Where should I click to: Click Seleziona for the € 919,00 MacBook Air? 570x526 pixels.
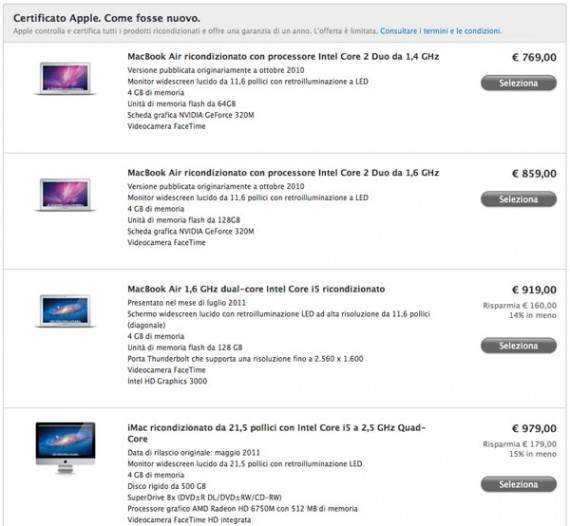518,346
